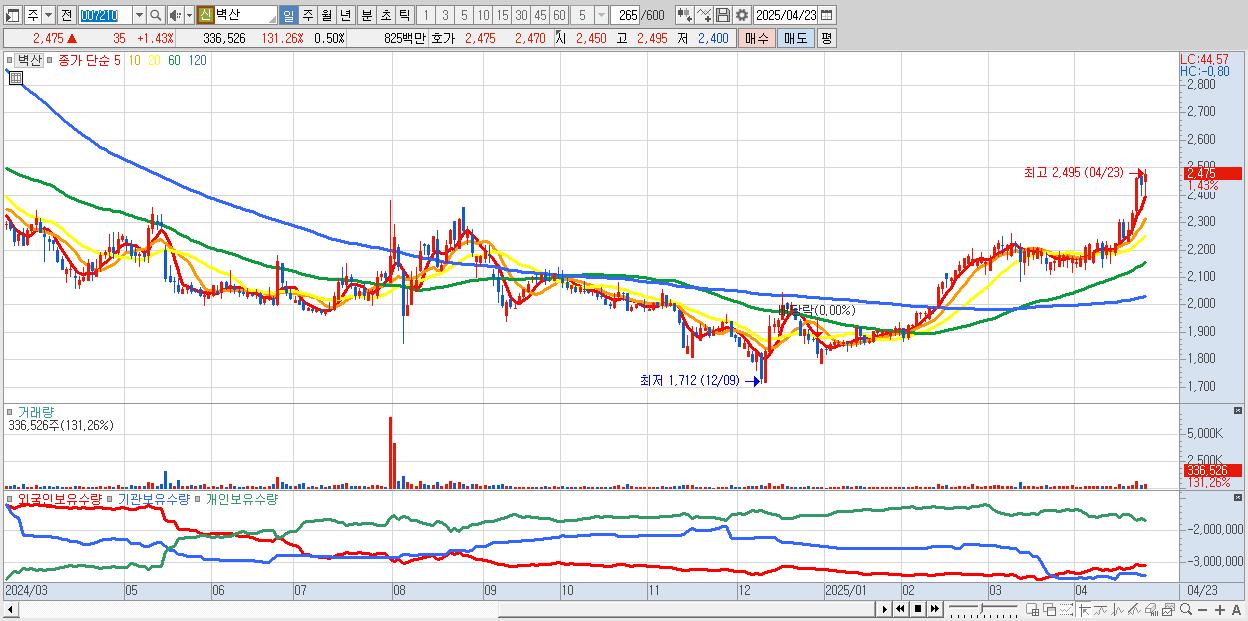
Task: Click the dotted chart region icon
Action: click(x=1067, y=609)
